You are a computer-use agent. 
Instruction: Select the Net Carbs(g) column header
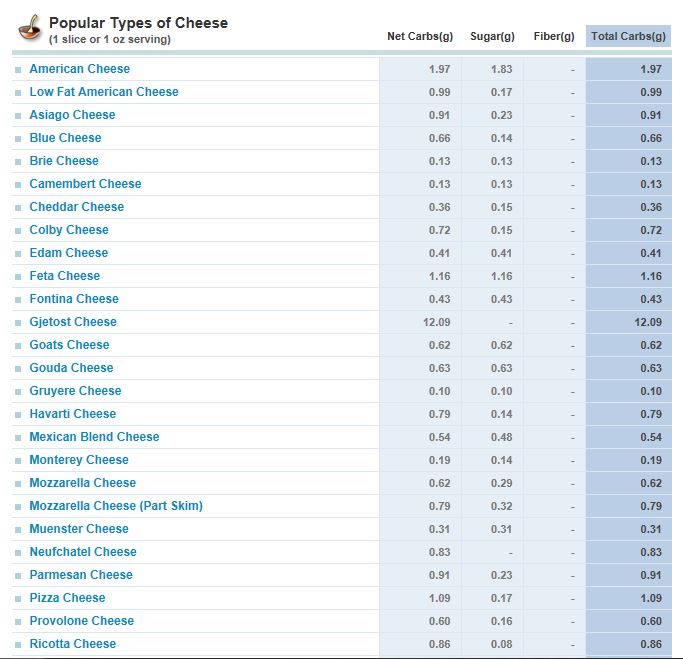[x=420, y=36]
